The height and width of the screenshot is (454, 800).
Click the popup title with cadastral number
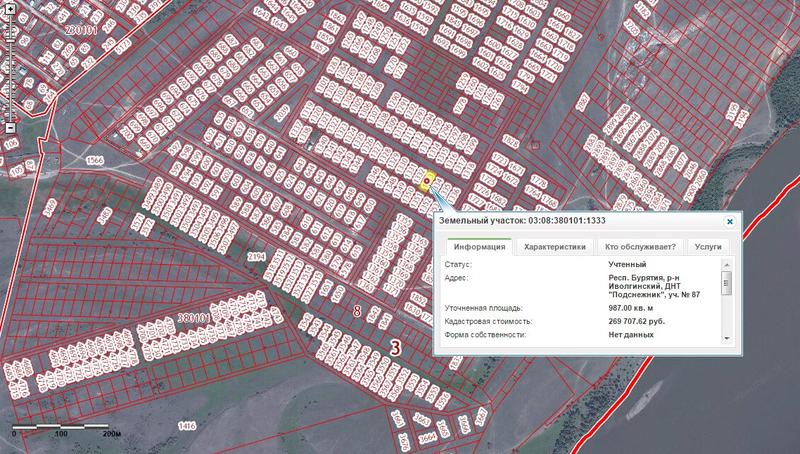[525, 221]
